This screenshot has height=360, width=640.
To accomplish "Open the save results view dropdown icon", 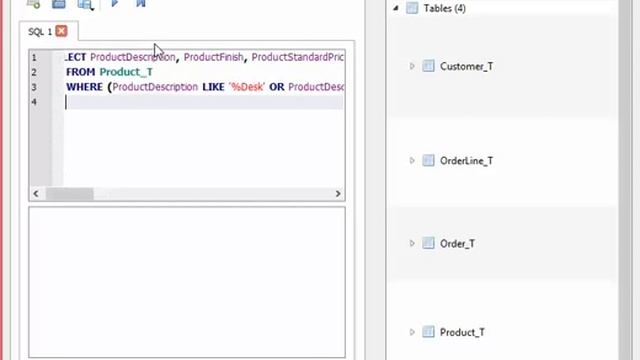I will point(86,4).
